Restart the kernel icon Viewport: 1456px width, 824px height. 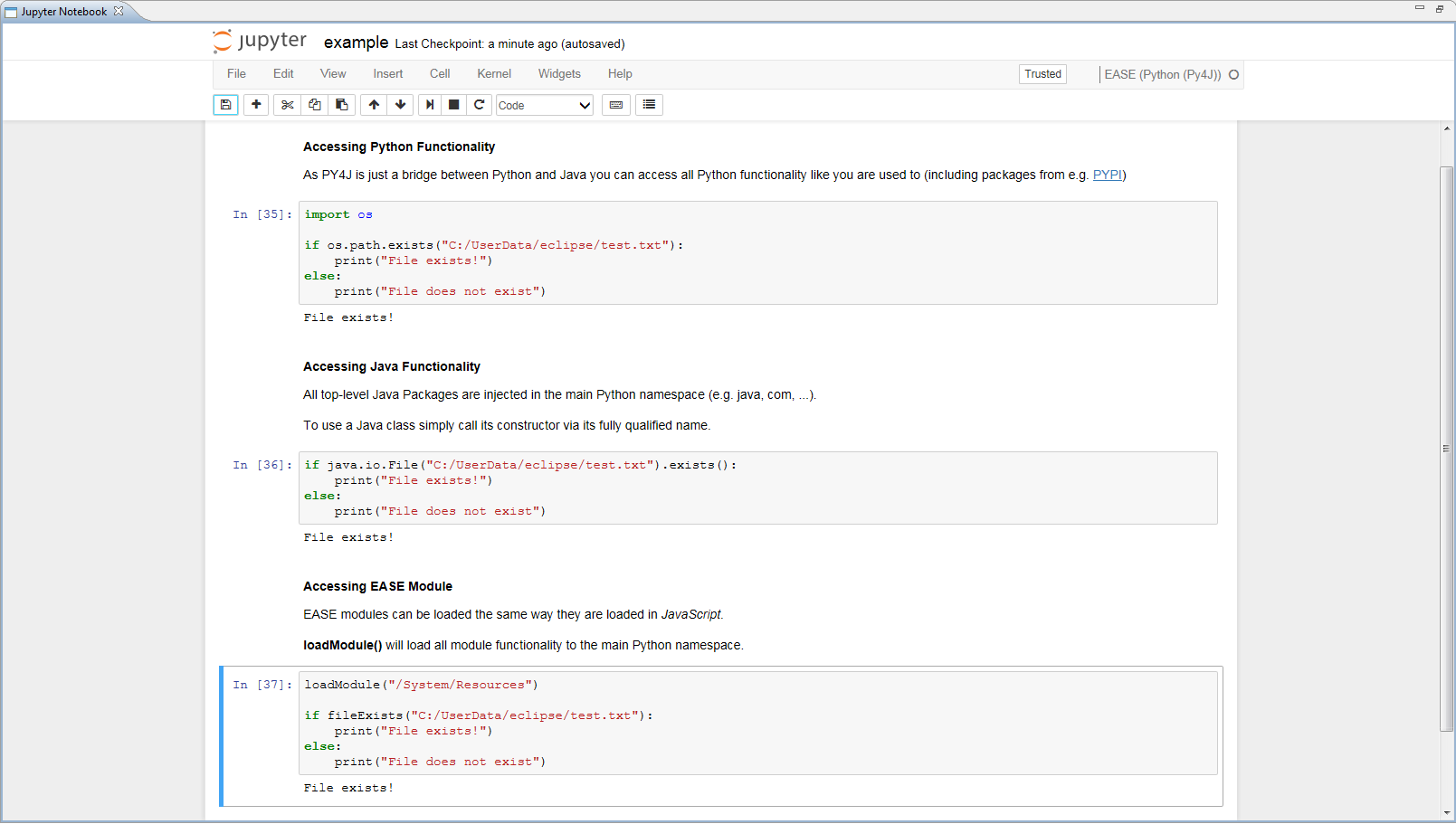click(480, 105)
